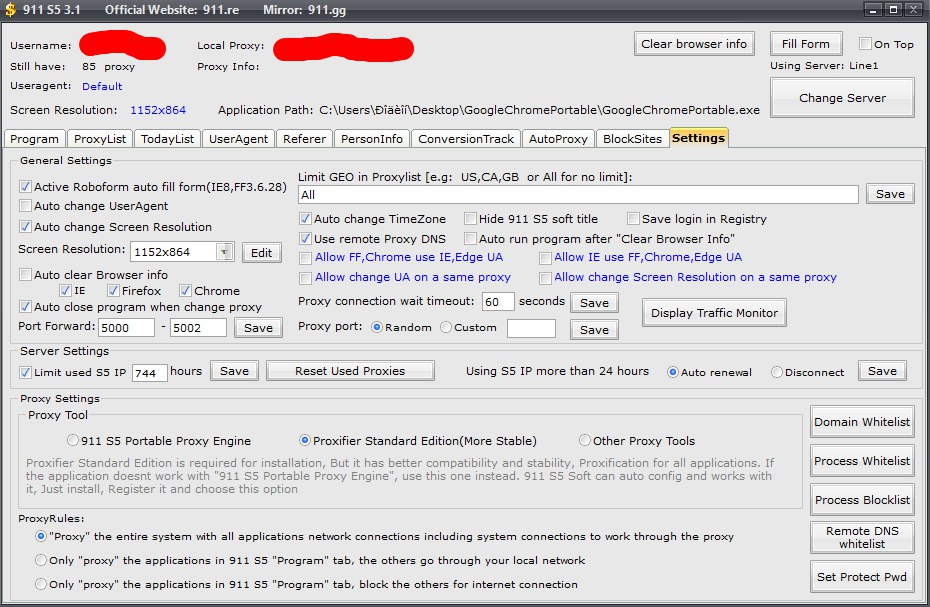Toggle the On Top checkbox

(866, 44)
